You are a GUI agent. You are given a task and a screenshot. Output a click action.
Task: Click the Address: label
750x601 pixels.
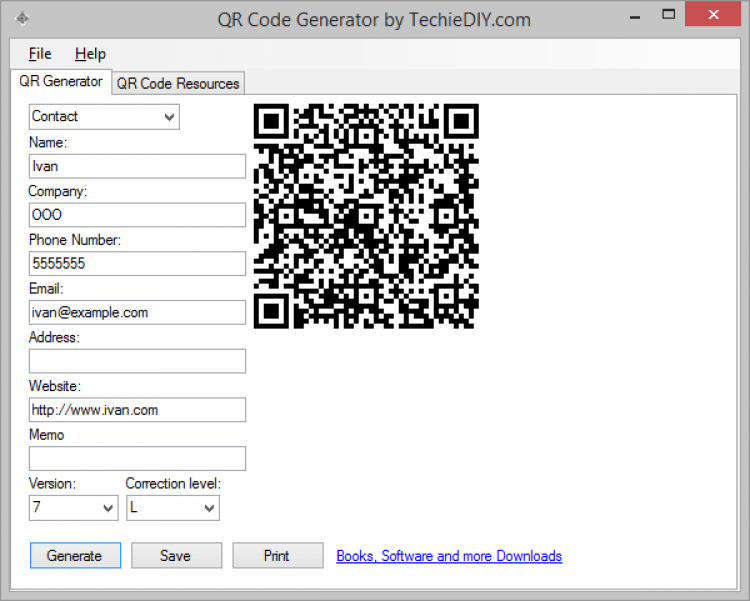click(54, 337)
